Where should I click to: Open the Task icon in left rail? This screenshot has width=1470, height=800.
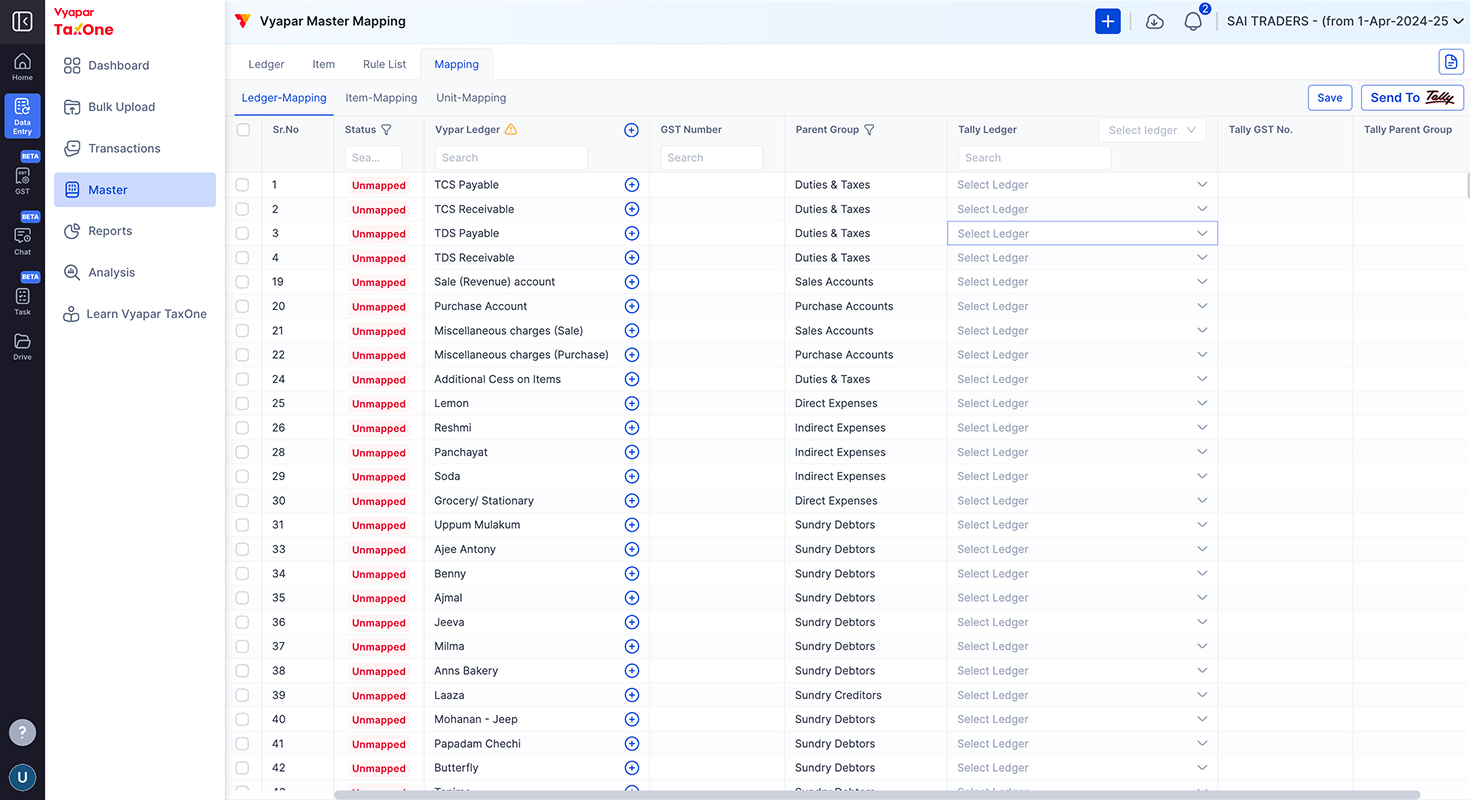click(22, 301)
